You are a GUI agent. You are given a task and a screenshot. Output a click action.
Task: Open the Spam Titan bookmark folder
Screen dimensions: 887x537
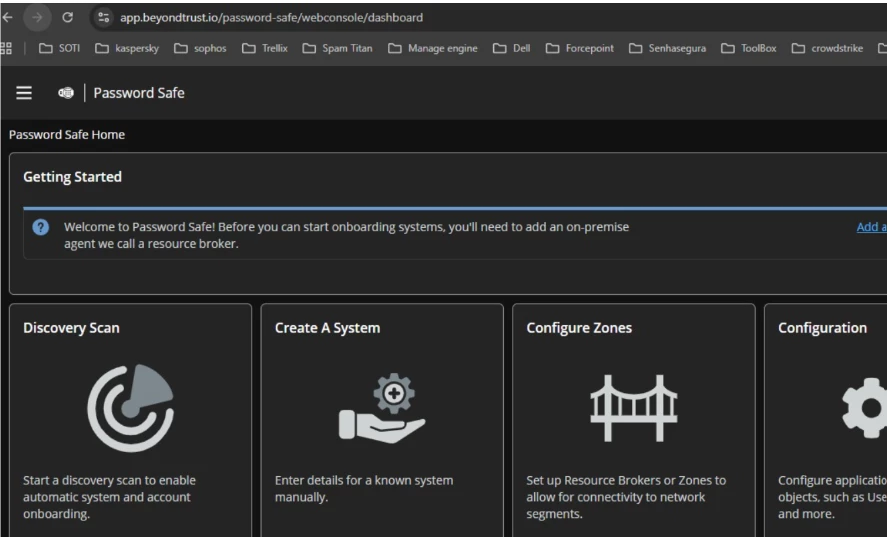point(337,48)
